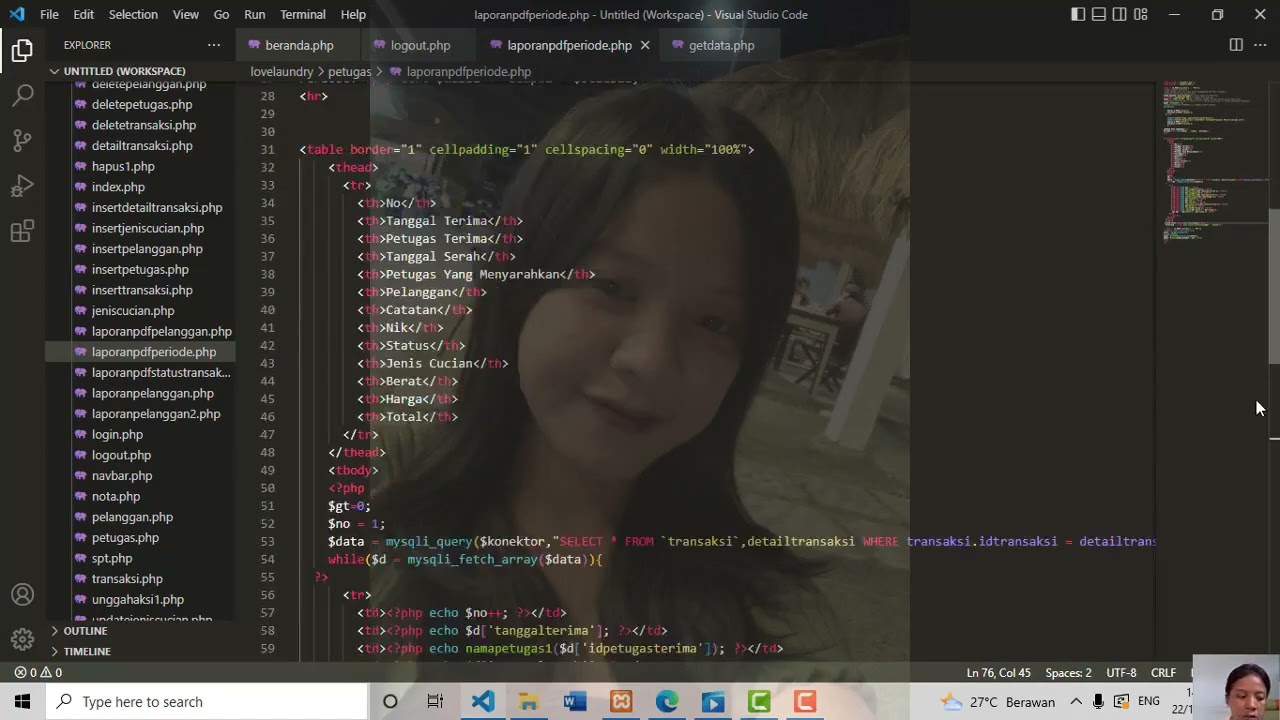Click editor vertical scrollbar thumb
The height and width of the screenshot is (720, 1280).
(1273, 287)
